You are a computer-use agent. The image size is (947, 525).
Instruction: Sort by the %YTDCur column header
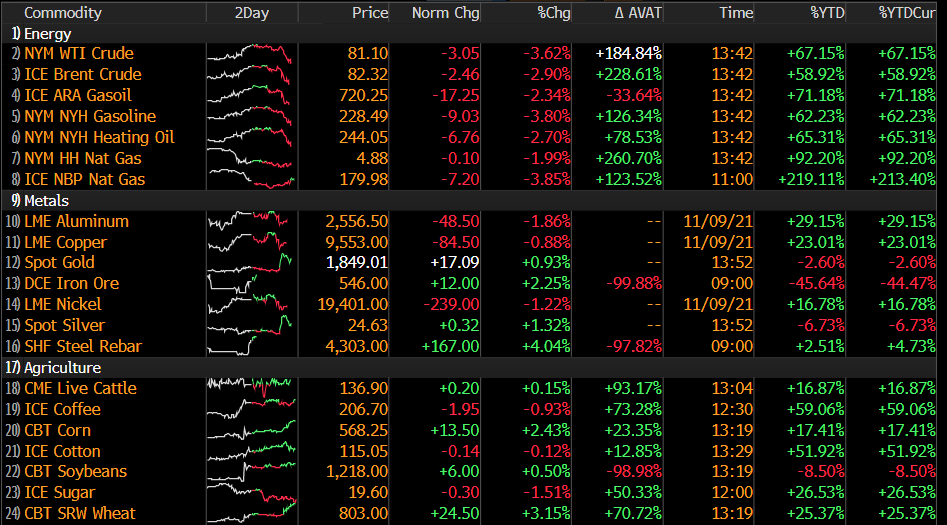[907, 13]
